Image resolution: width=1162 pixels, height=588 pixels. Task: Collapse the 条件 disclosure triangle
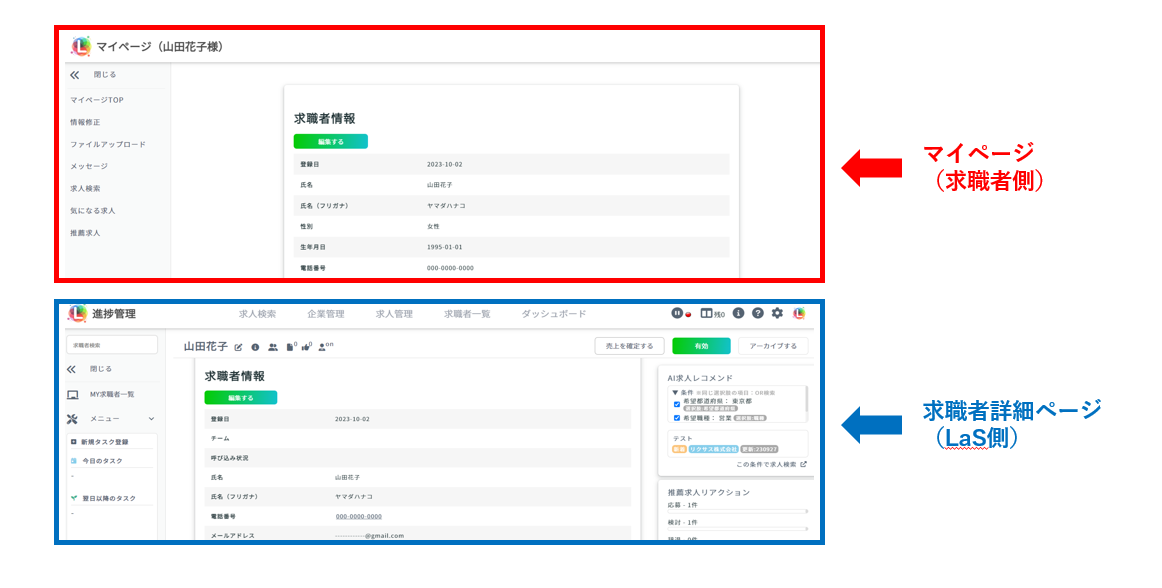tap(675, 392)
